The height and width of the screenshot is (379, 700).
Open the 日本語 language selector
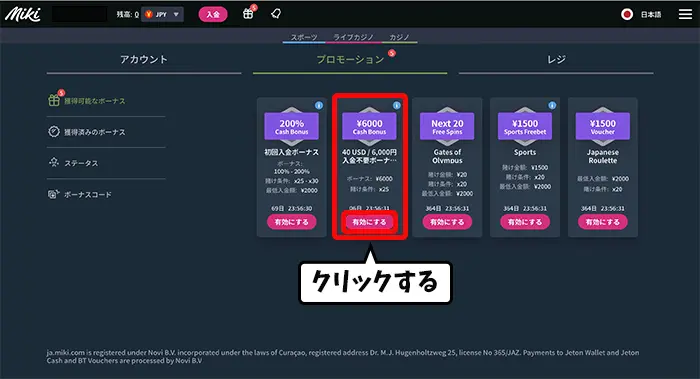click(651, 15)
